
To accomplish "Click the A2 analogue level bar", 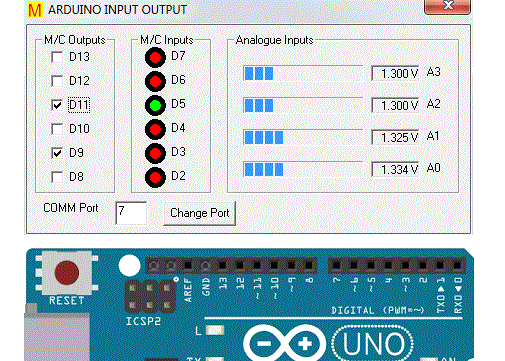I will click(303, 105).
